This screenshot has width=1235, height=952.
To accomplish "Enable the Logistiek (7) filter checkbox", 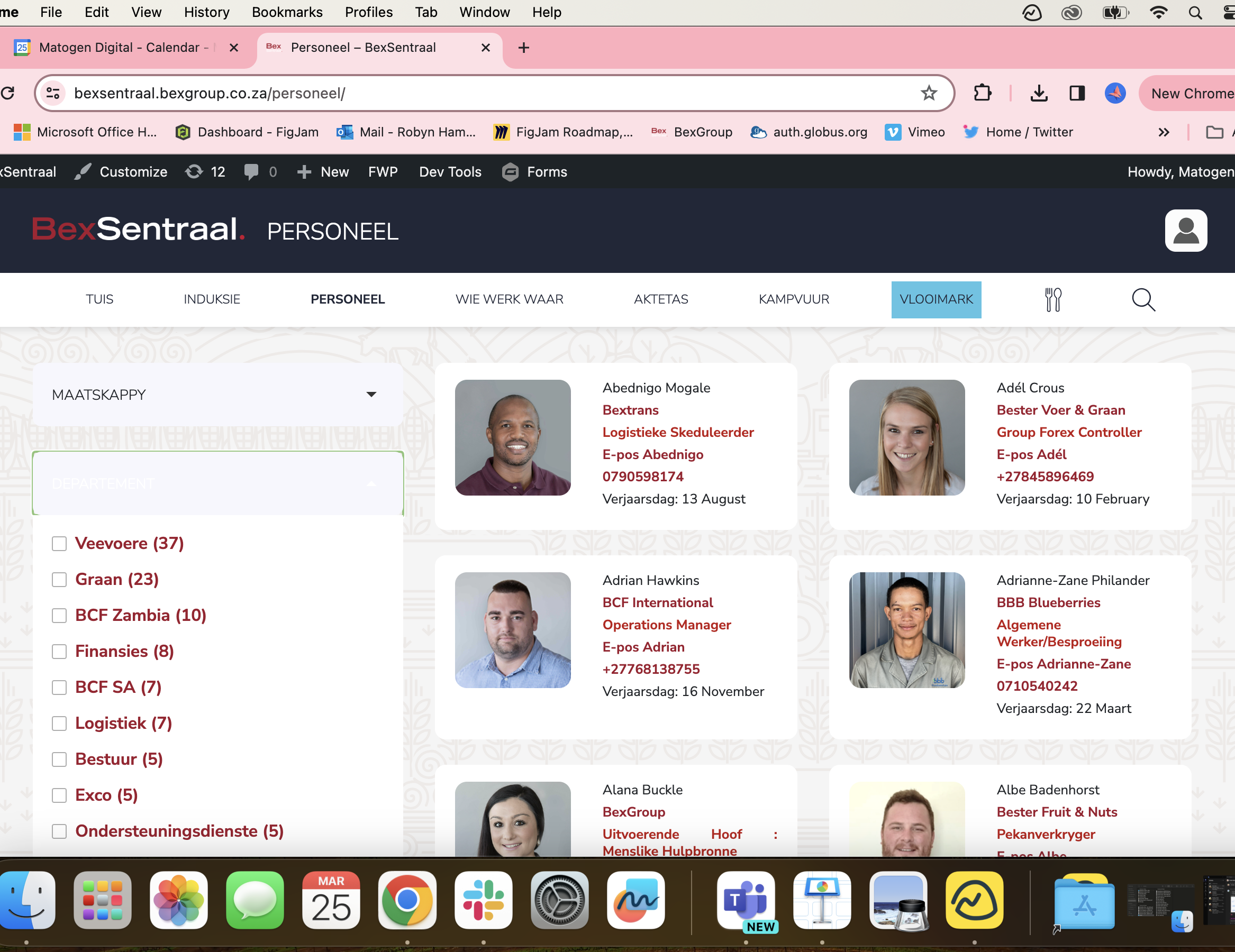I will tap(59, 724).
